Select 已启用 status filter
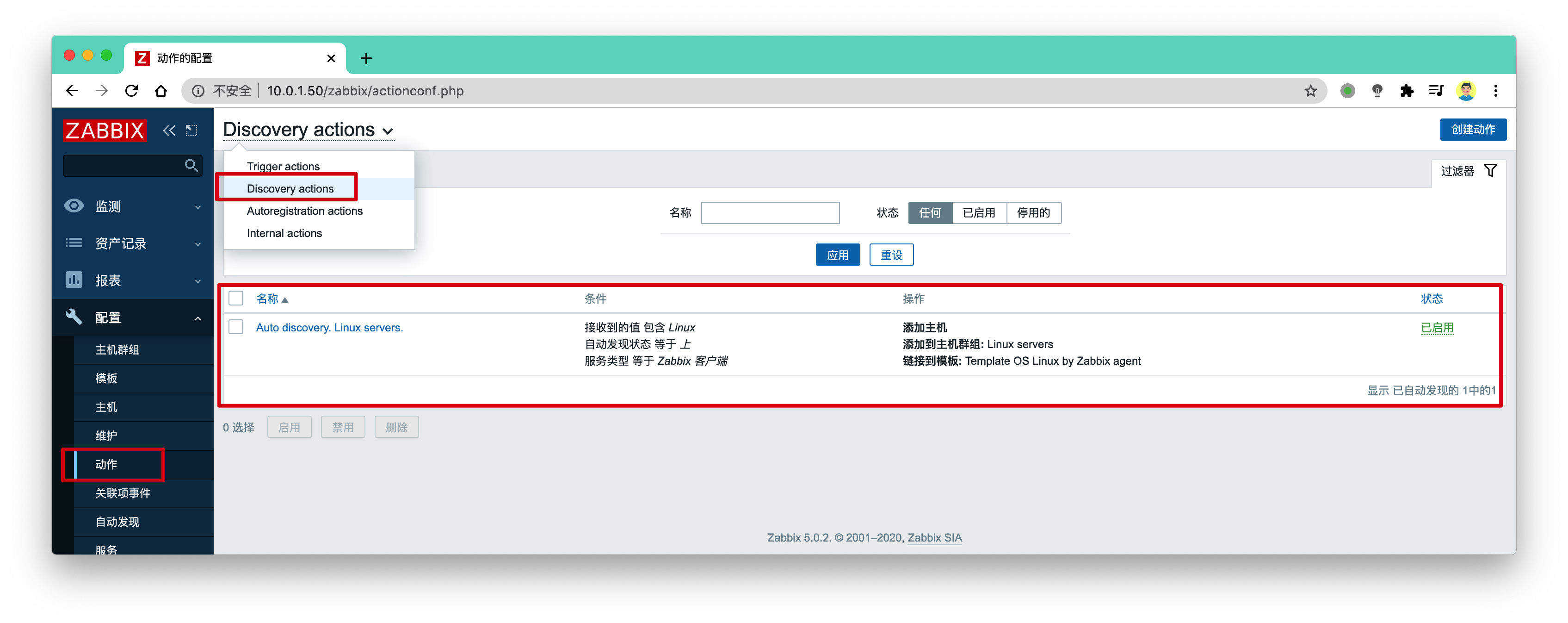The width and height of the screenshot is (1568, 623). [x=979, y=212]
